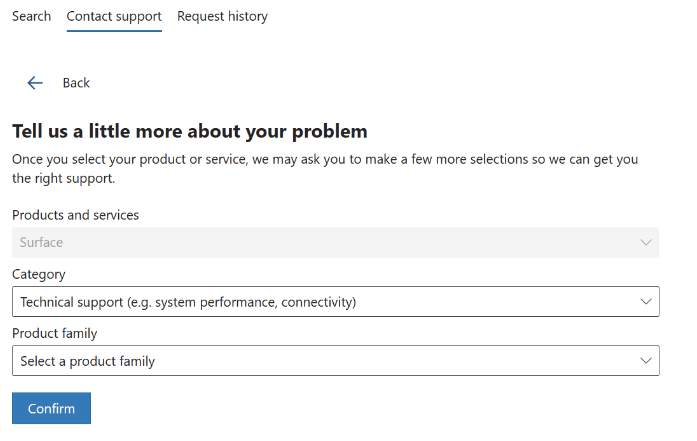Open the 'Select a product family' dropdown
Viewport: 697px width, 441px height.
[x=335, y=361]
